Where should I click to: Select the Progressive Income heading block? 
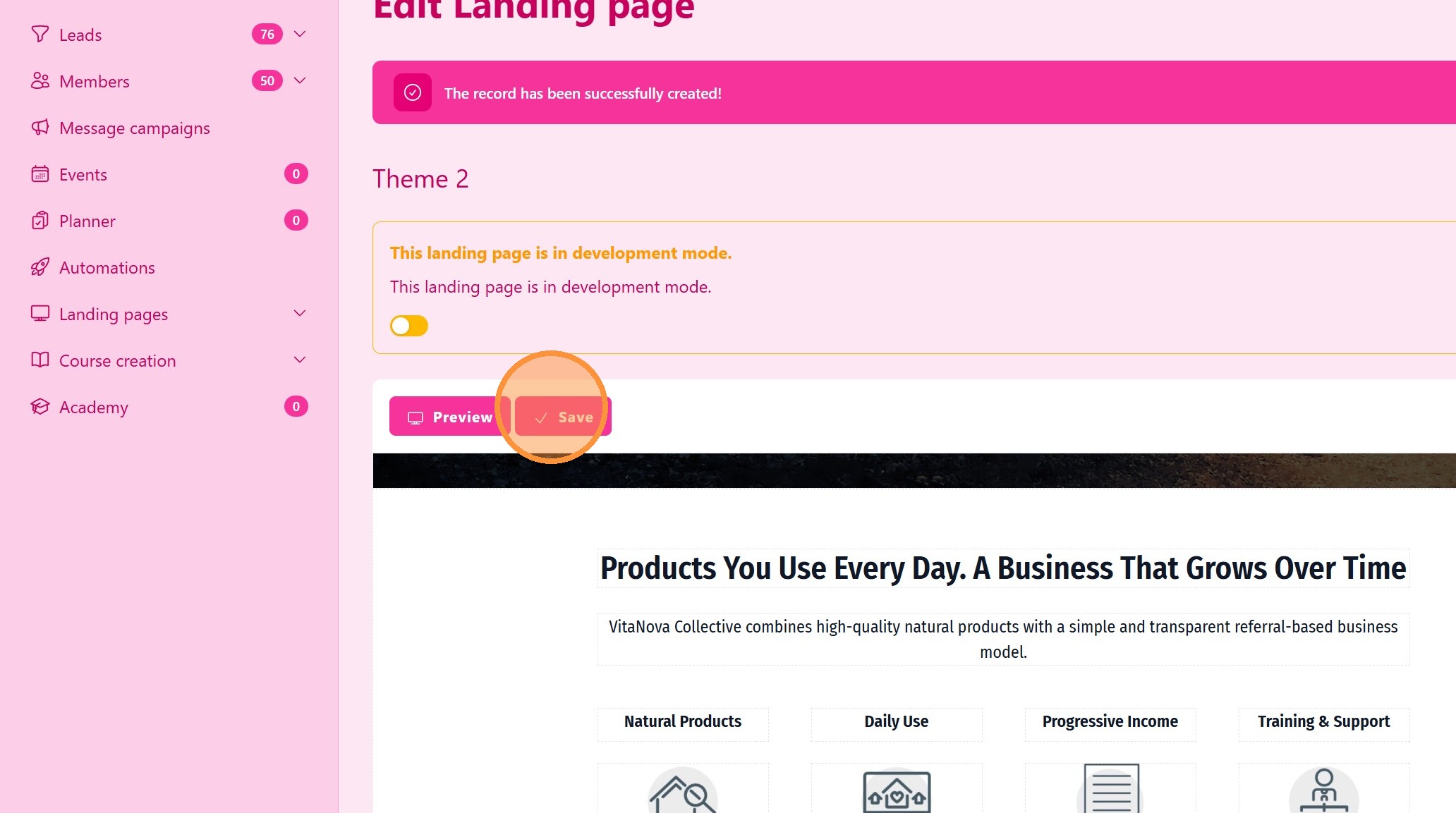coord(1110,722)
